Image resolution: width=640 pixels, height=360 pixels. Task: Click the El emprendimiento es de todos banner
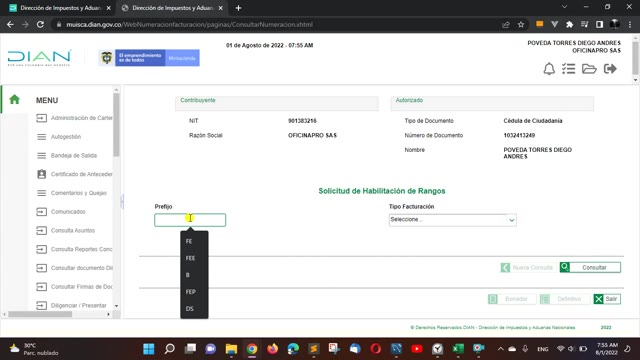pyautogui.click(x=149, y=58)
